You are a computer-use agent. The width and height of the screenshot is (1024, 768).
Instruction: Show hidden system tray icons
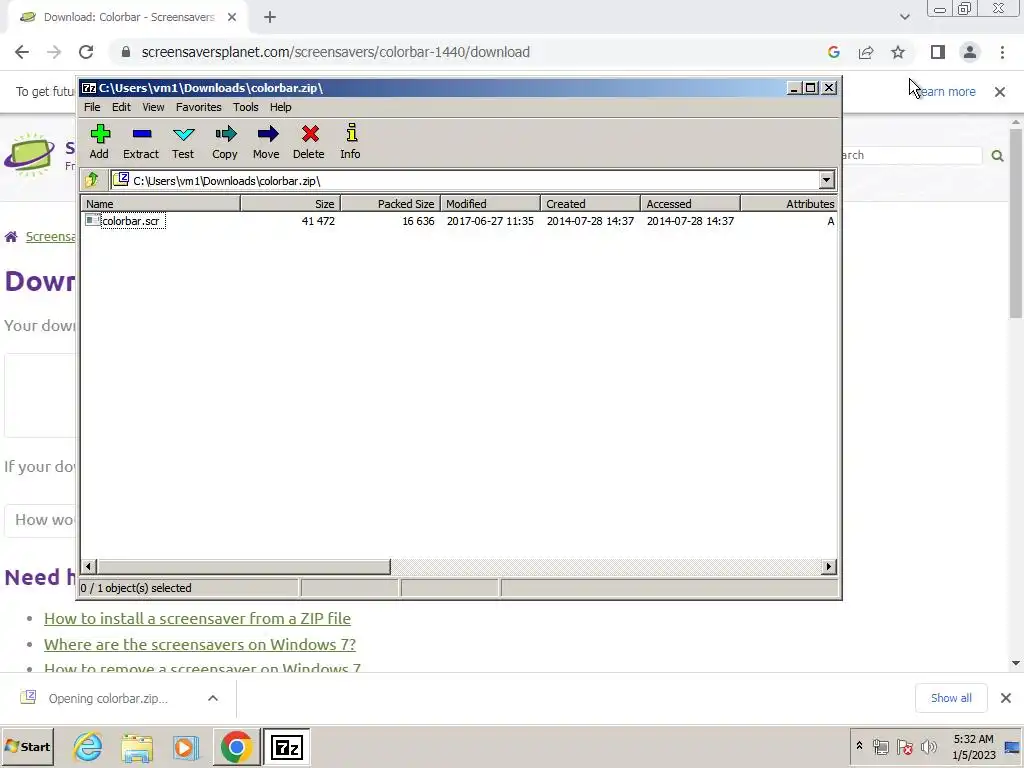click(859, 746)
